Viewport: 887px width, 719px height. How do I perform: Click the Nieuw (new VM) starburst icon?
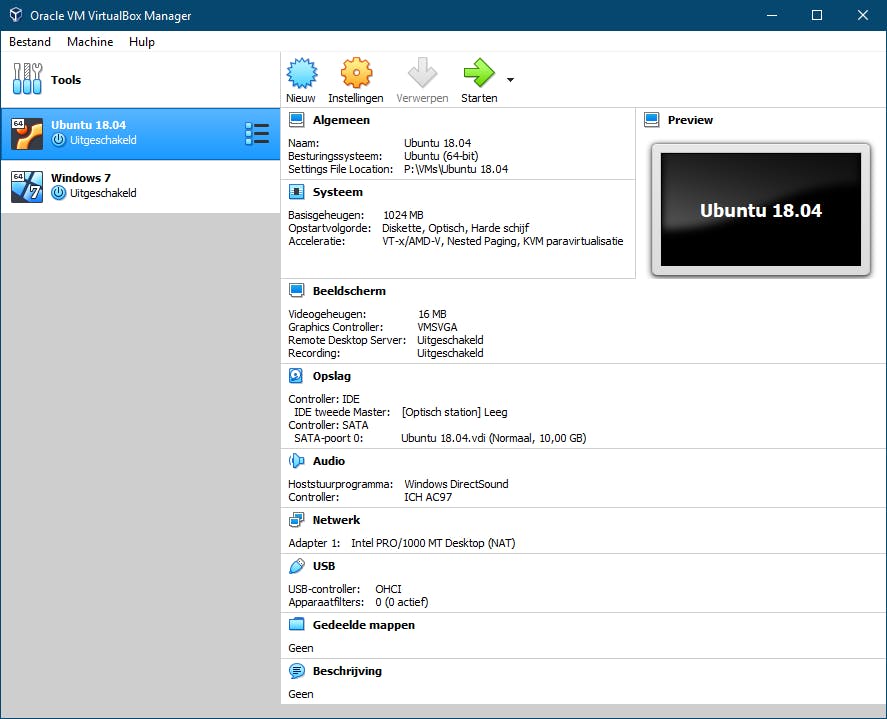point(302,73)
